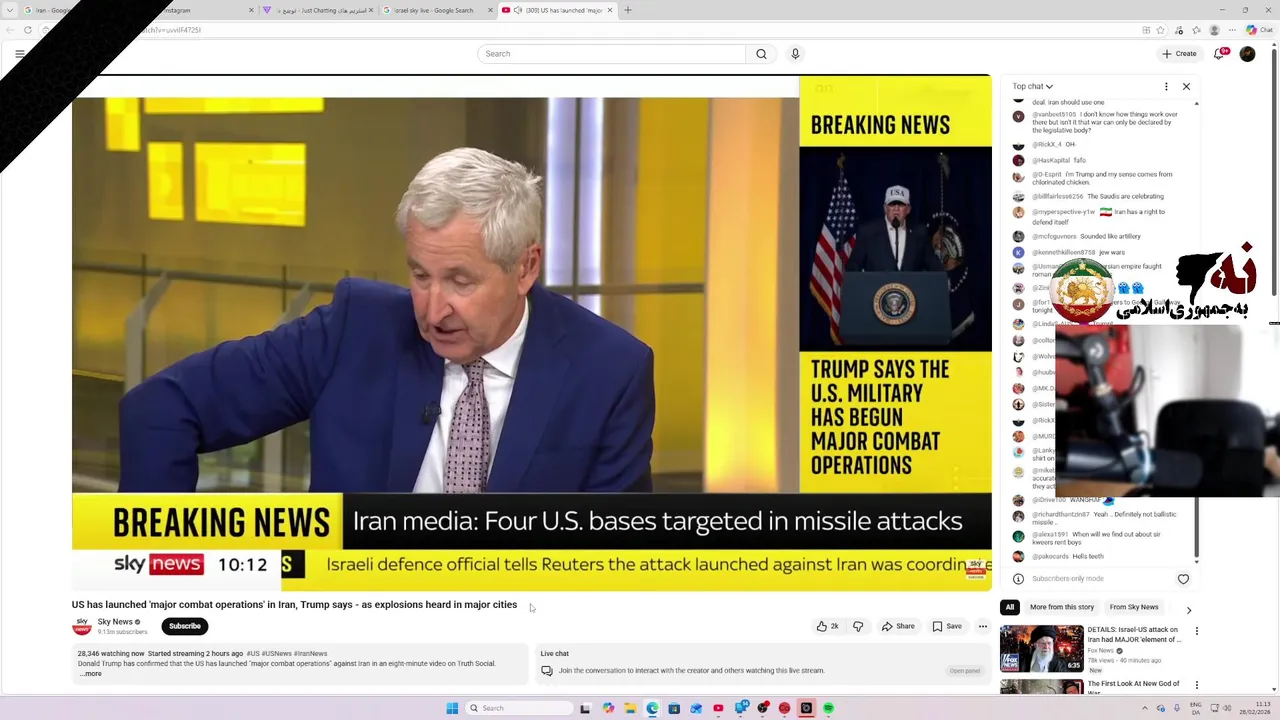Screen dimensions: 1280x720
Task: Click the #IranNews hashtag link
Action: (310, 654)
